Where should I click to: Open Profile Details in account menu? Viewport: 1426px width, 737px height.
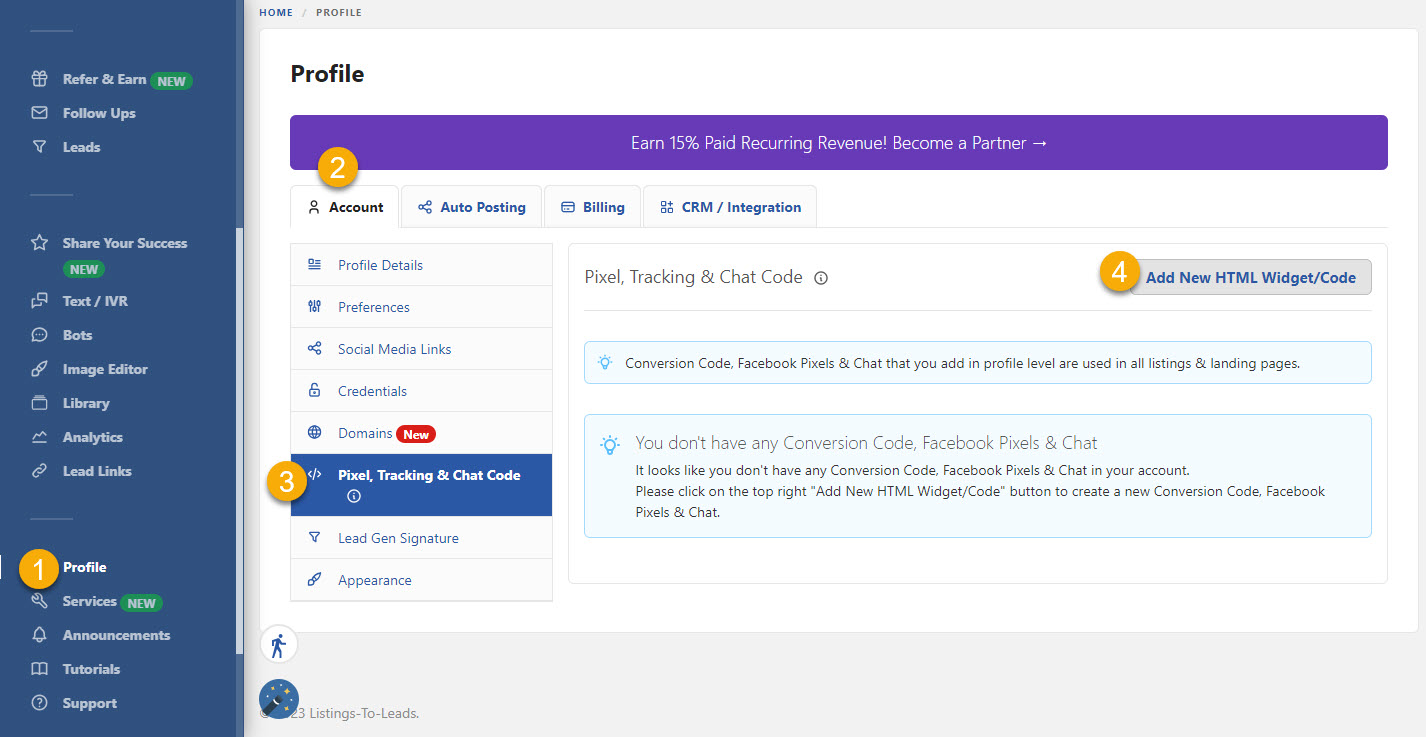[x=380, y=265]
